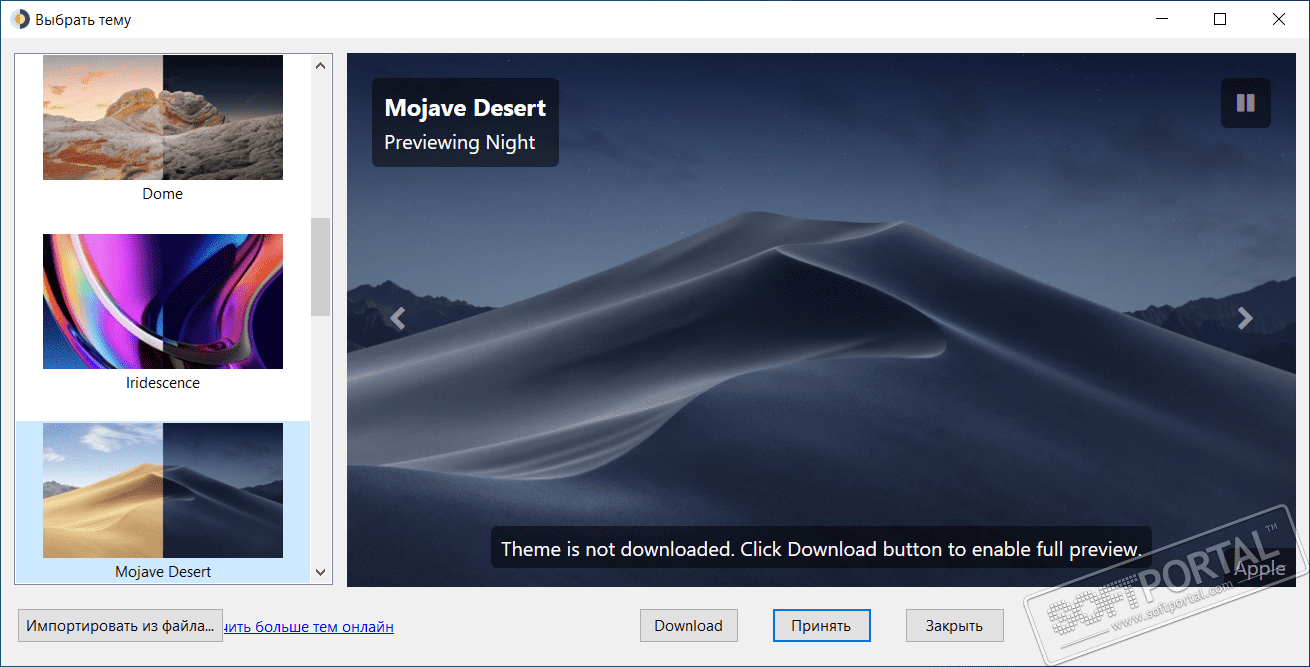
Task: Click the Закрыть button
Action: pos(954,626)
